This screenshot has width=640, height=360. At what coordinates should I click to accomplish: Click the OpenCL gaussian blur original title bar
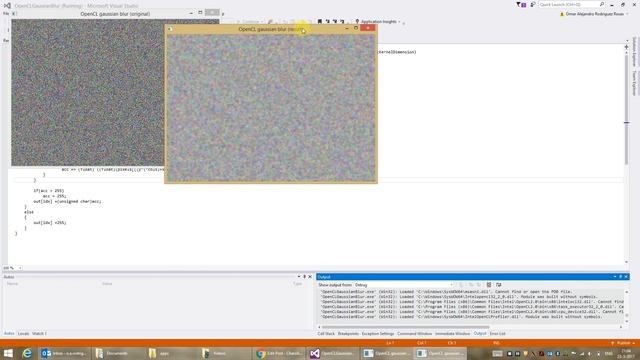point(115,14)
